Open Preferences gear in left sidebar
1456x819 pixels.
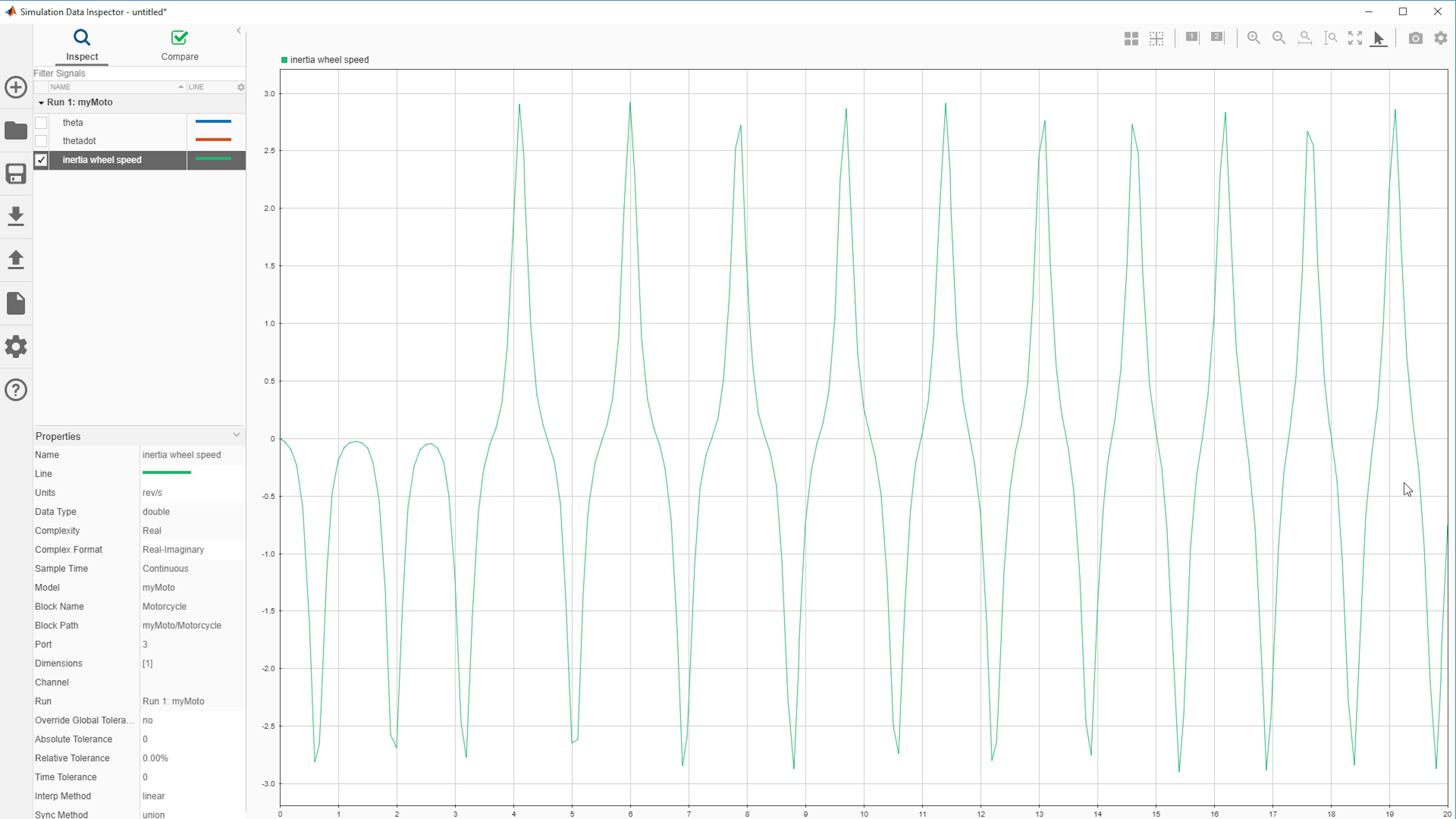pyautogui.click(x=16, y=347)
